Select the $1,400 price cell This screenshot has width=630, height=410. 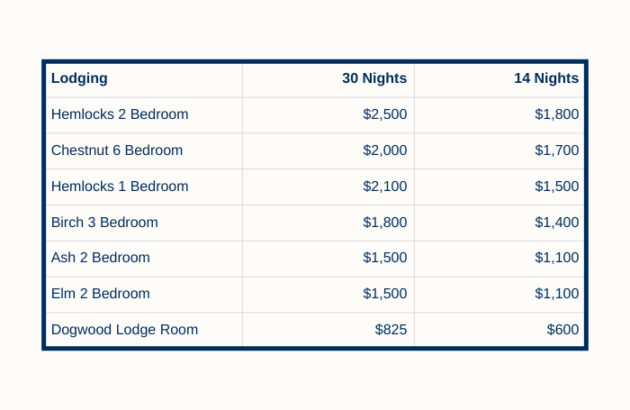pos(557,222)
